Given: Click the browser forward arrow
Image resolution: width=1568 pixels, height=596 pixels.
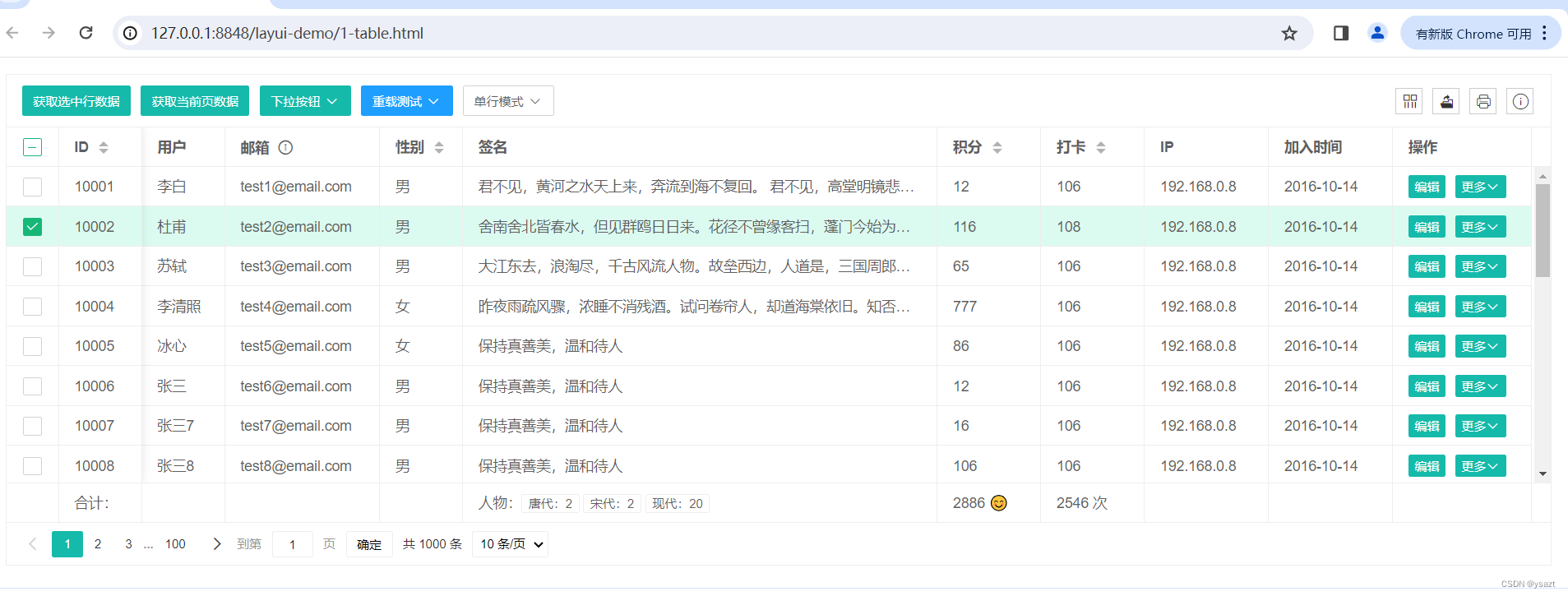Looking at the screenshot, I should [x=49, y=33].
